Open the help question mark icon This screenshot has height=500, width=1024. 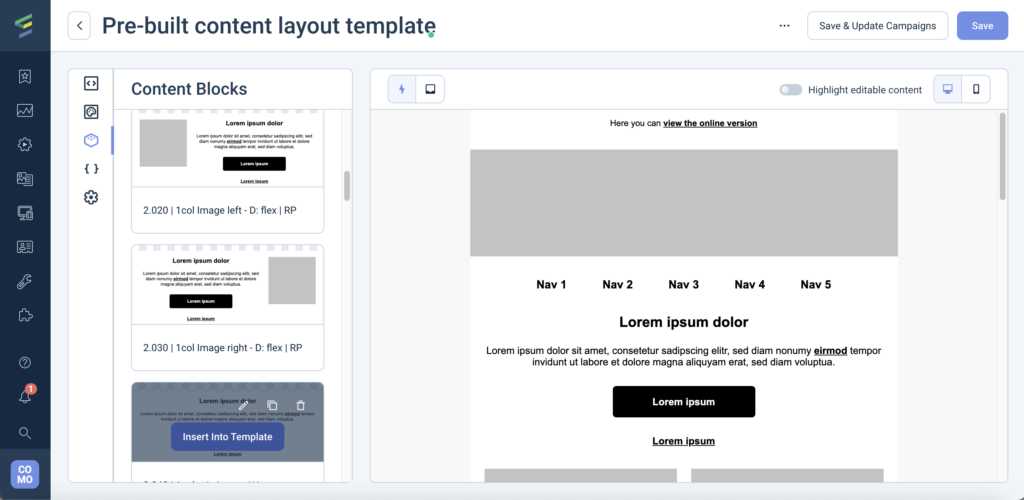pyautogui.click(x=25, y=363)
